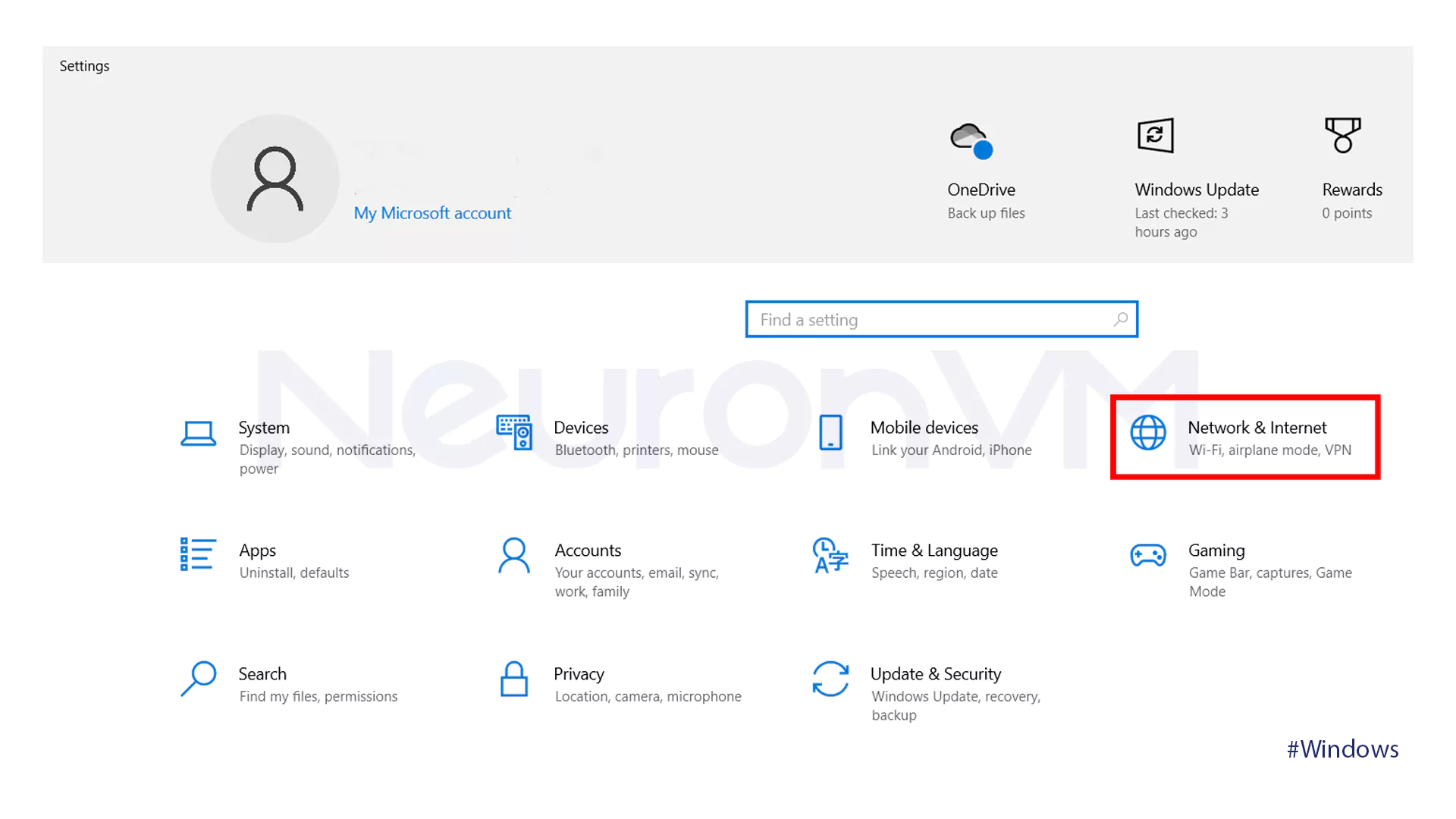This screenshot has width=1456, height=819.
Task: Click 'Link your Android, iPhone' description
Action: 952,450
